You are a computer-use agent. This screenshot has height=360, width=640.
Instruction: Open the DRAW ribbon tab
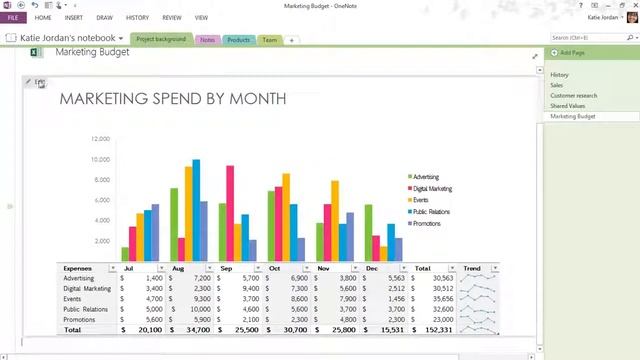104,18
